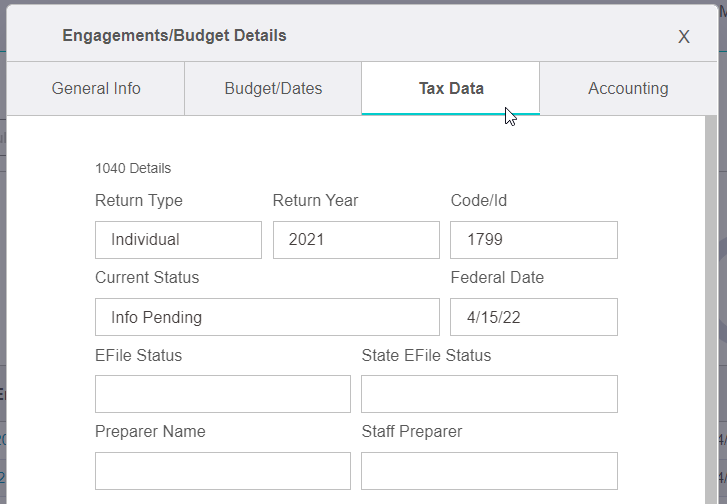
Task: Click the 1040 Details section heading
Action: [133, 168]
